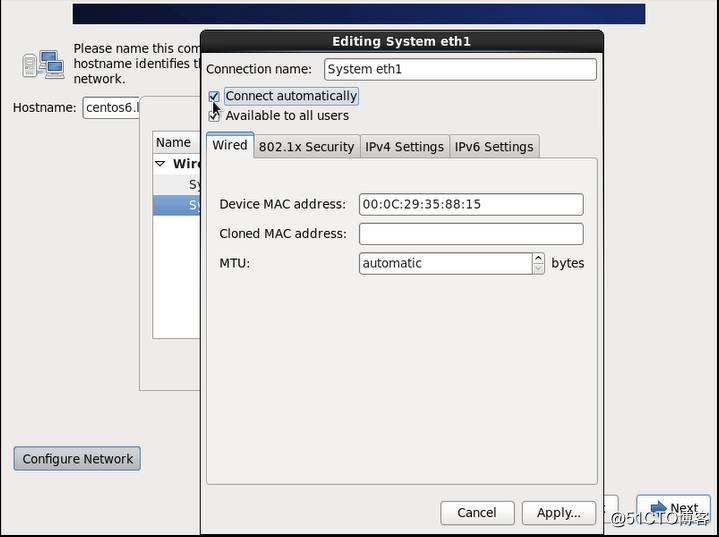Open the 802.1x Security tab

[x=306, y=147]
